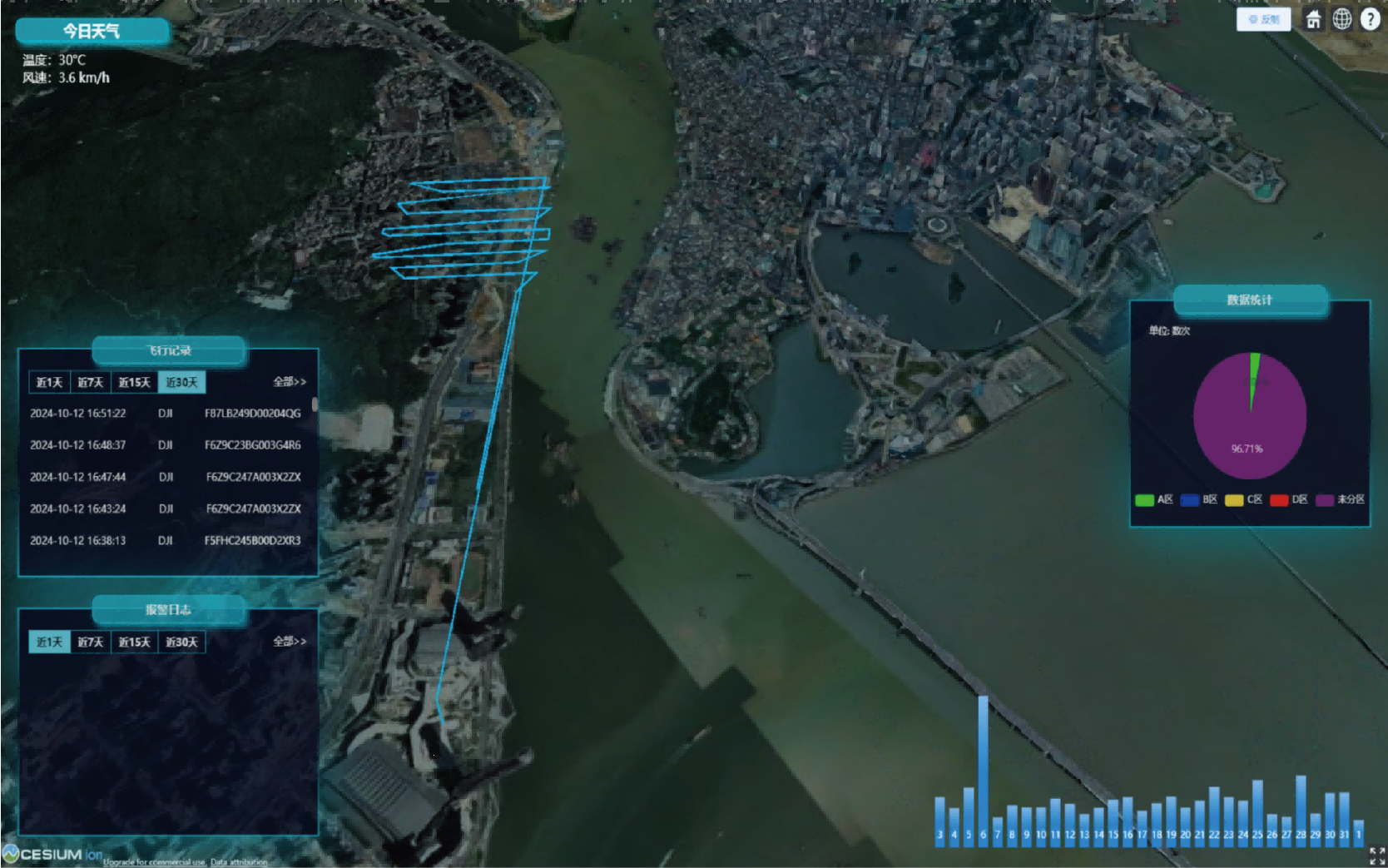Switch alarm log to 近7天 tab
1388x868 pixels.
coord(91,642)
